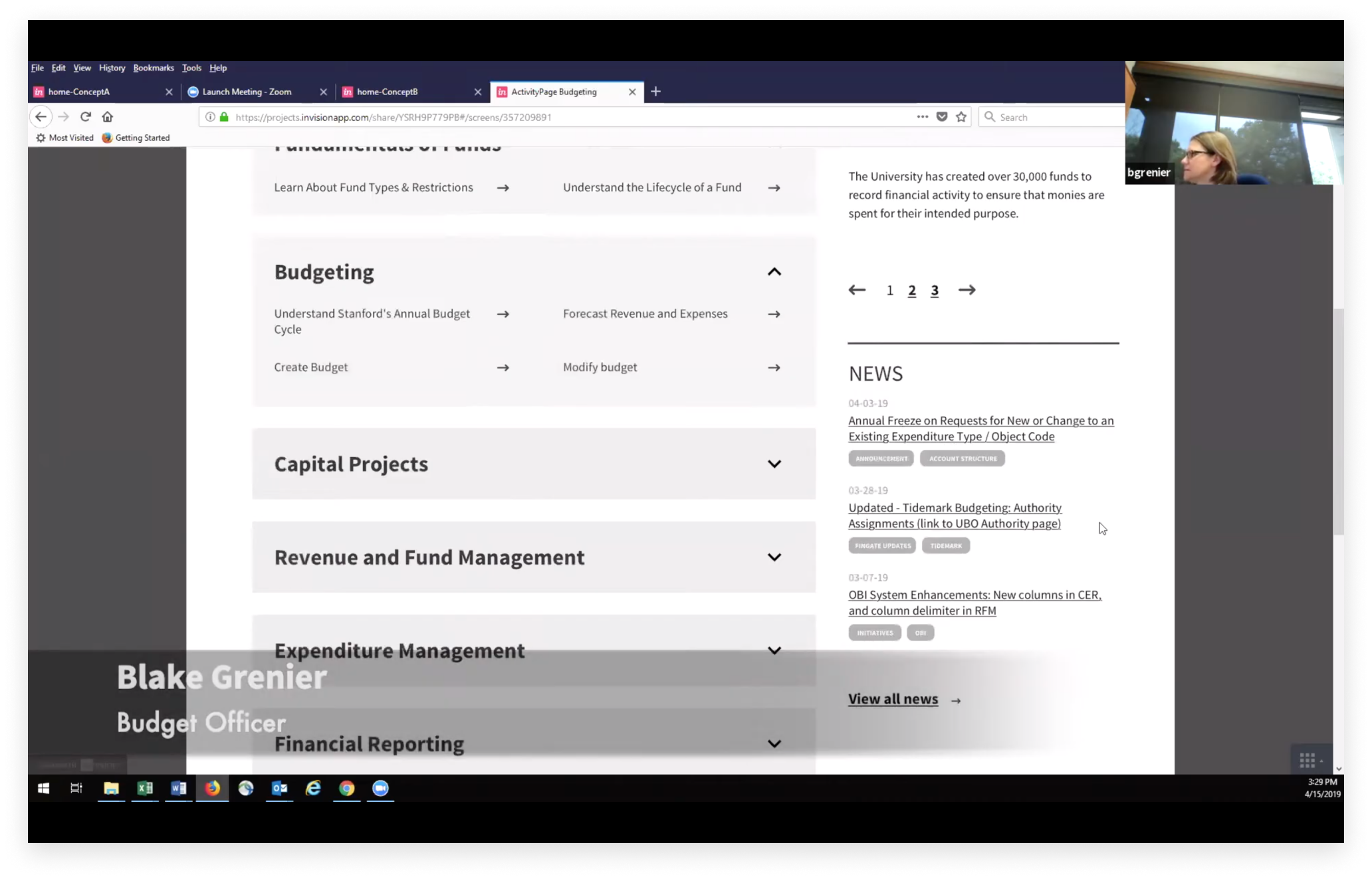Click the browser reload icon

coord(86,117)
